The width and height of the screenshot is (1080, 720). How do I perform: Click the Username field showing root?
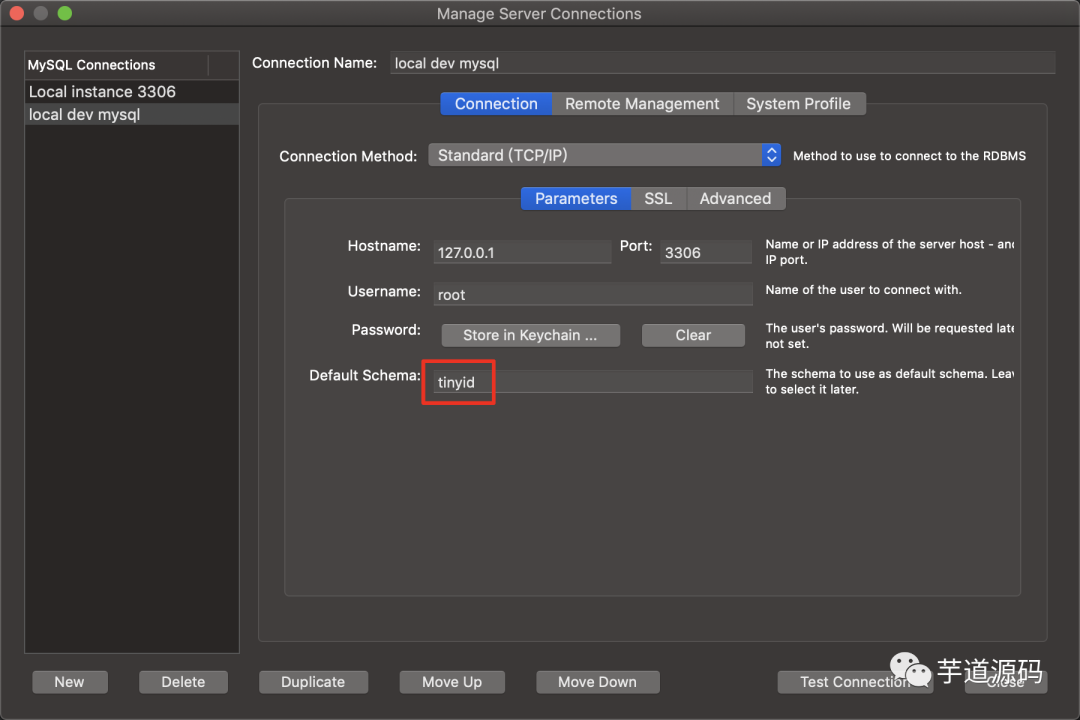pyautogui.click(x=592, y=294)
